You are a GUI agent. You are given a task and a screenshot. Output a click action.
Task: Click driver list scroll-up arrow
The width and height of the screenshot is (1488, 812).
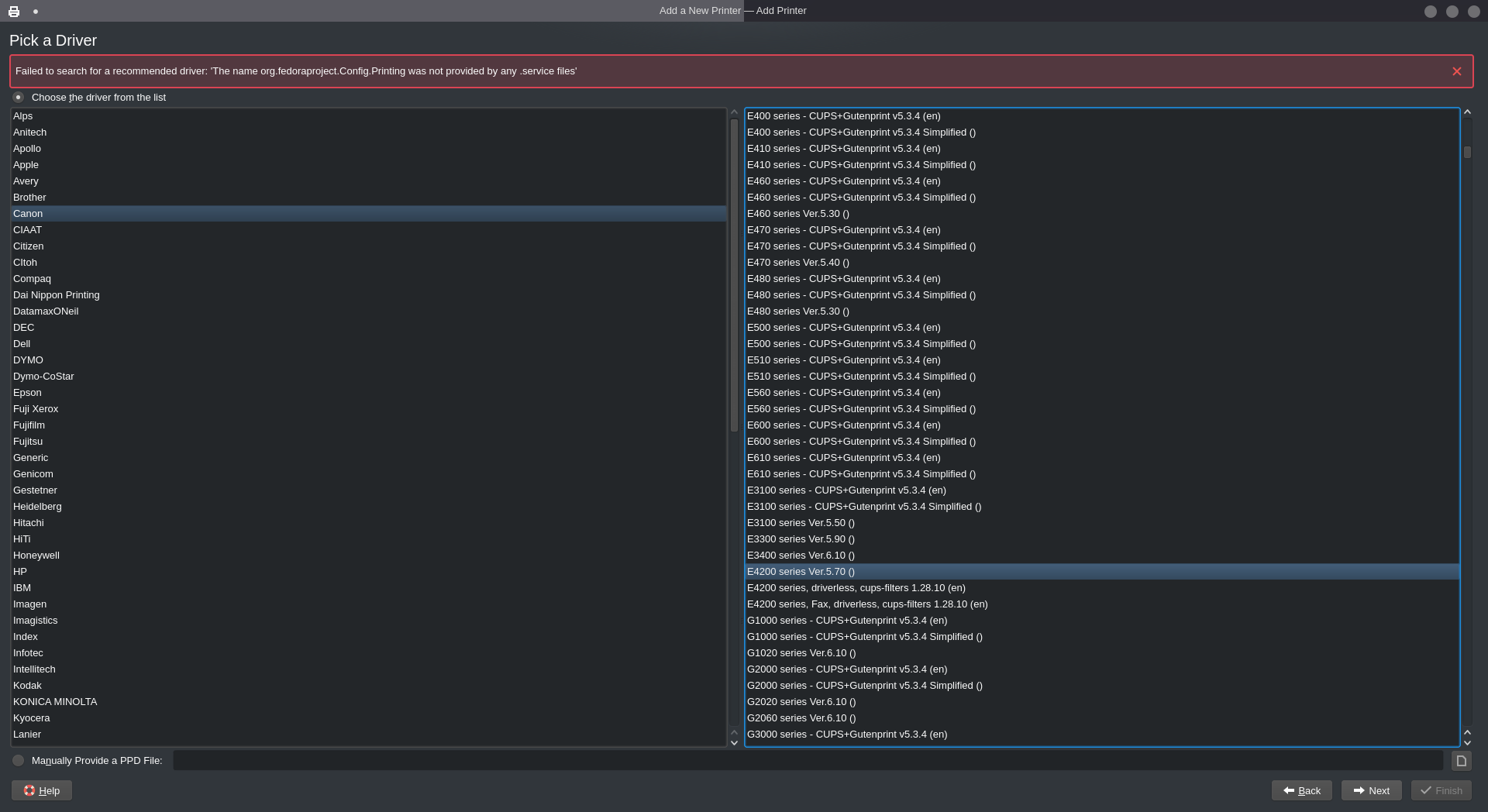coord(1467,112)
